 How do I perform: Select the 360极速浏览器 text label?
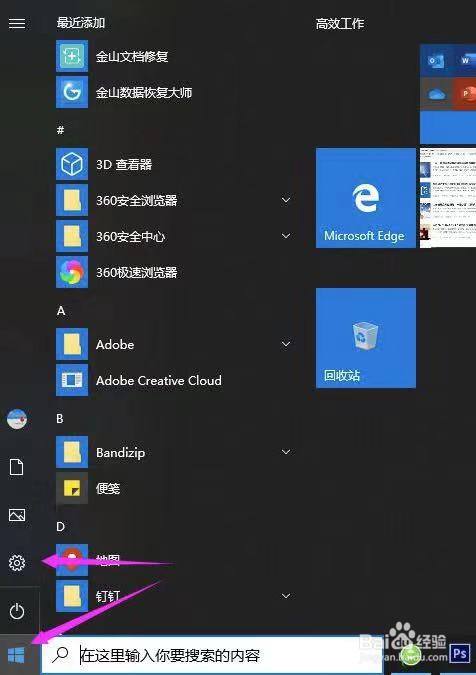click(x=136, y=272)
